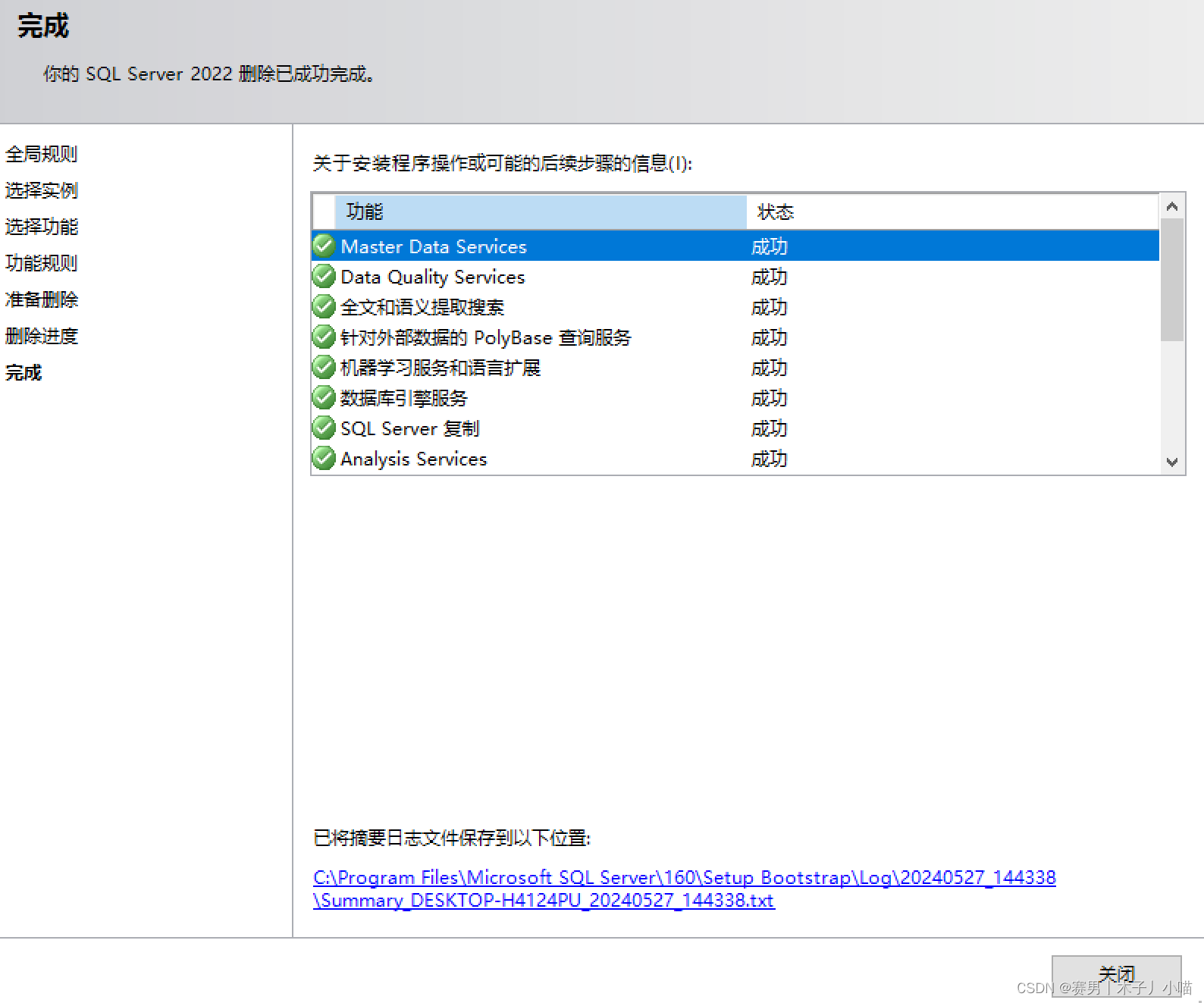Select the 机器学习服务和语言扩展 text
Screen dimensions: 1204x1003
click(x=441, y=368)
